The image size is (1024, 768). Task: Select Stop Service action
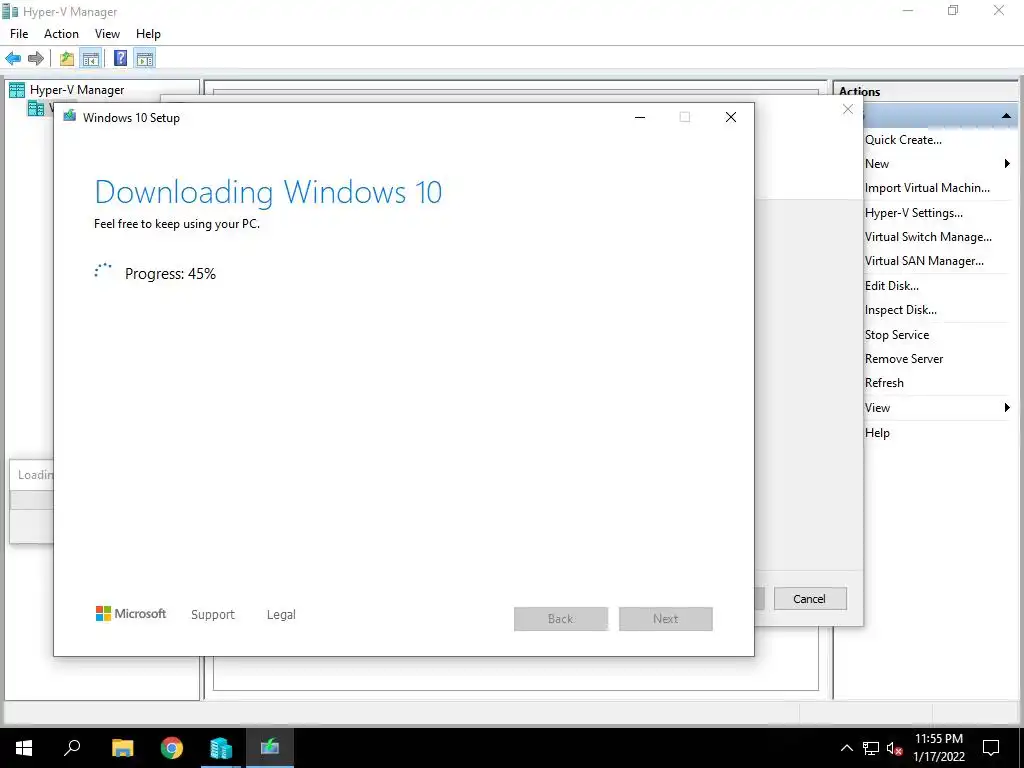click(897, 335)
